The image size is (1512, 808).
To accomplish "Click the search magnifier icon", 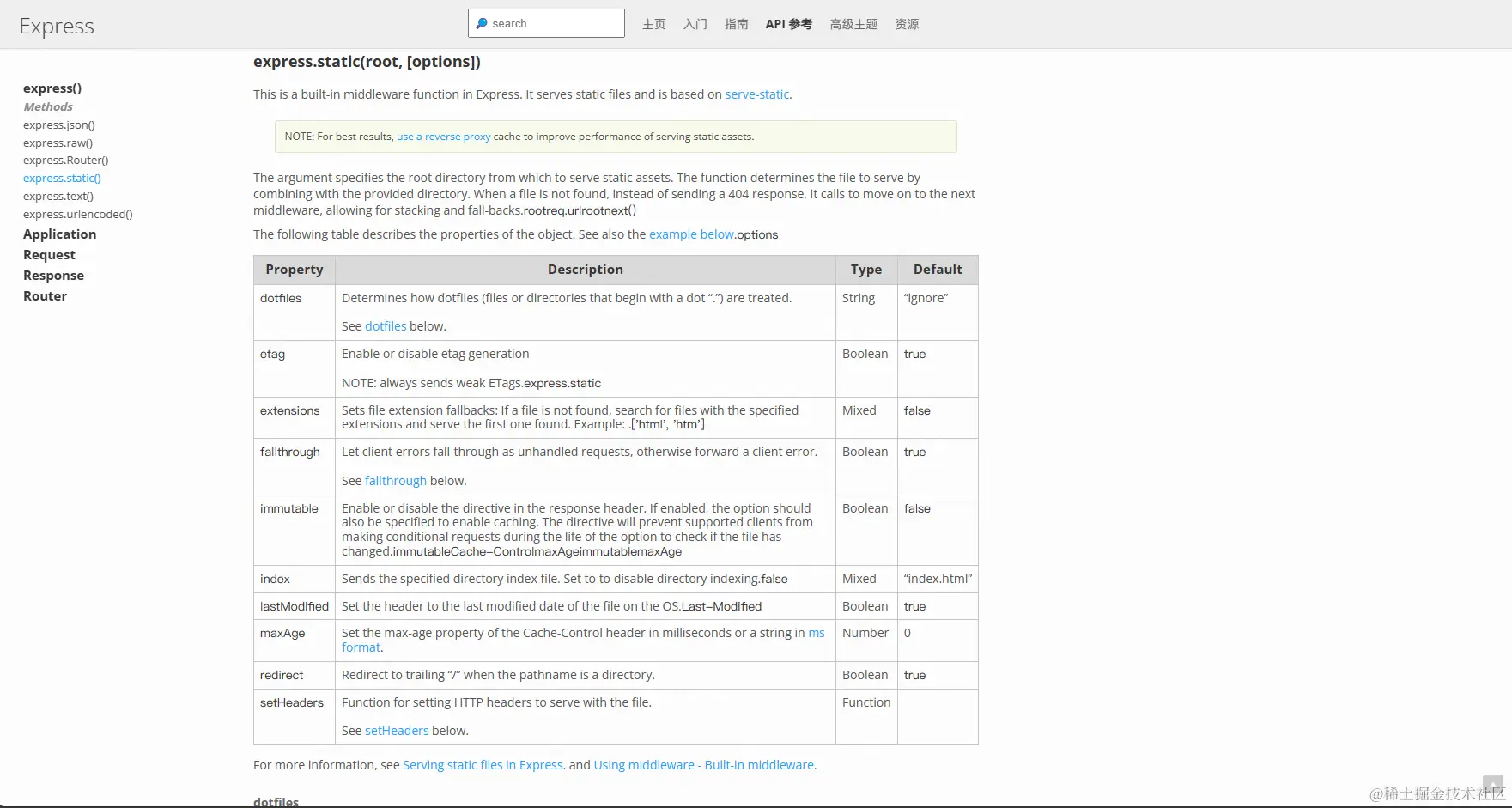I will click(482, 24).
